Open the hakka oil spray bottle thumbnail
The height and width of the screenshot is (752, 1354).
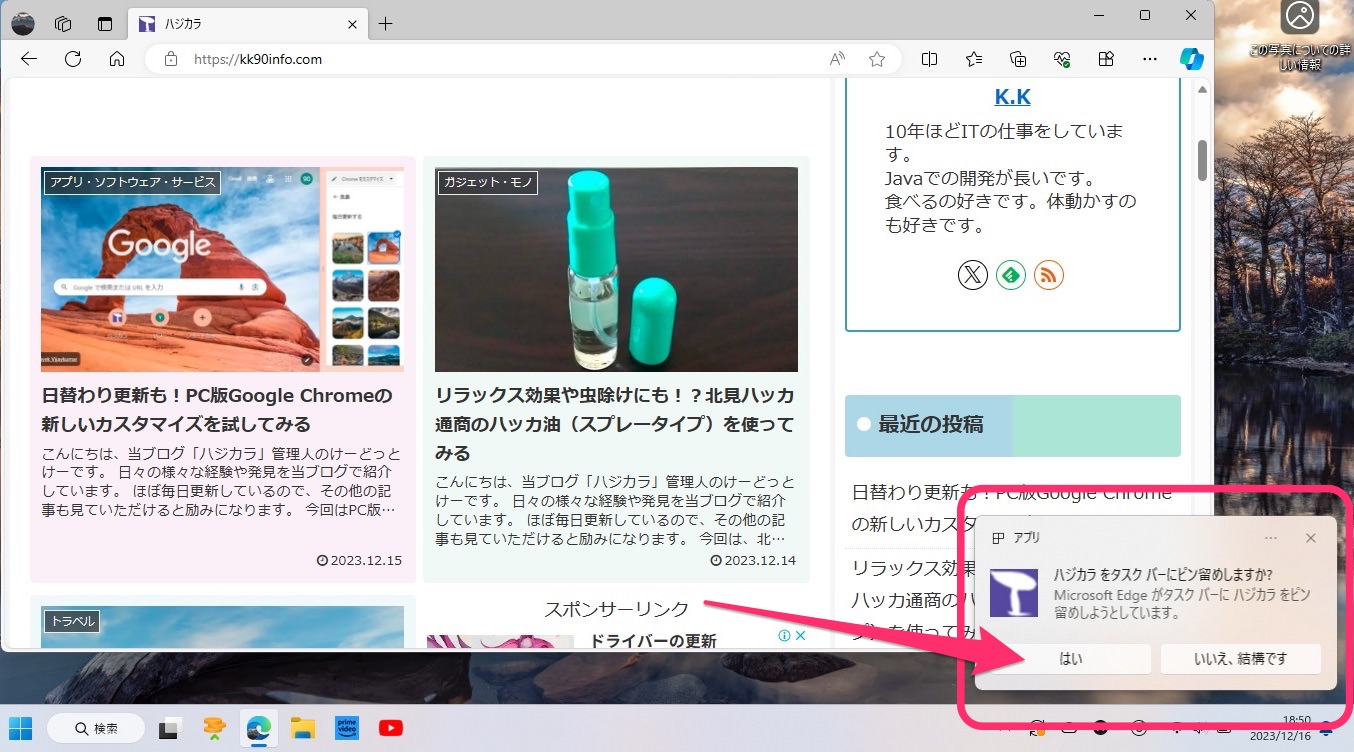(616, 269)
